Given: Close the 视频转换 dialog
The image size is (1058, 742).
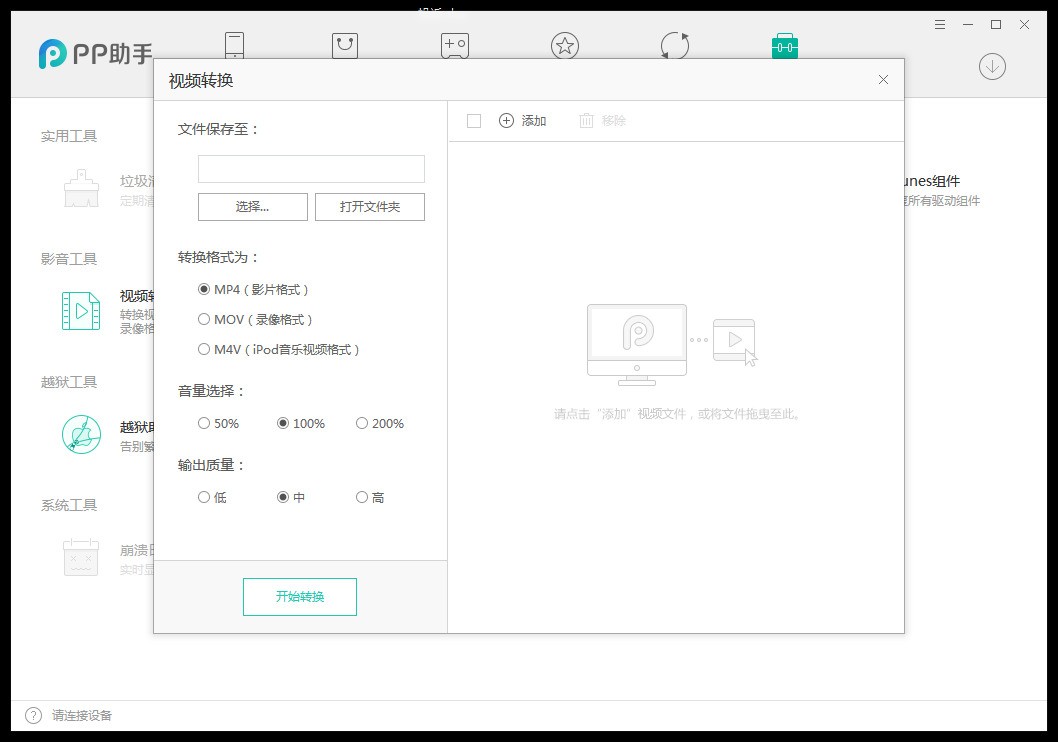Looking at the screenshot, I should tap(883, 80).
